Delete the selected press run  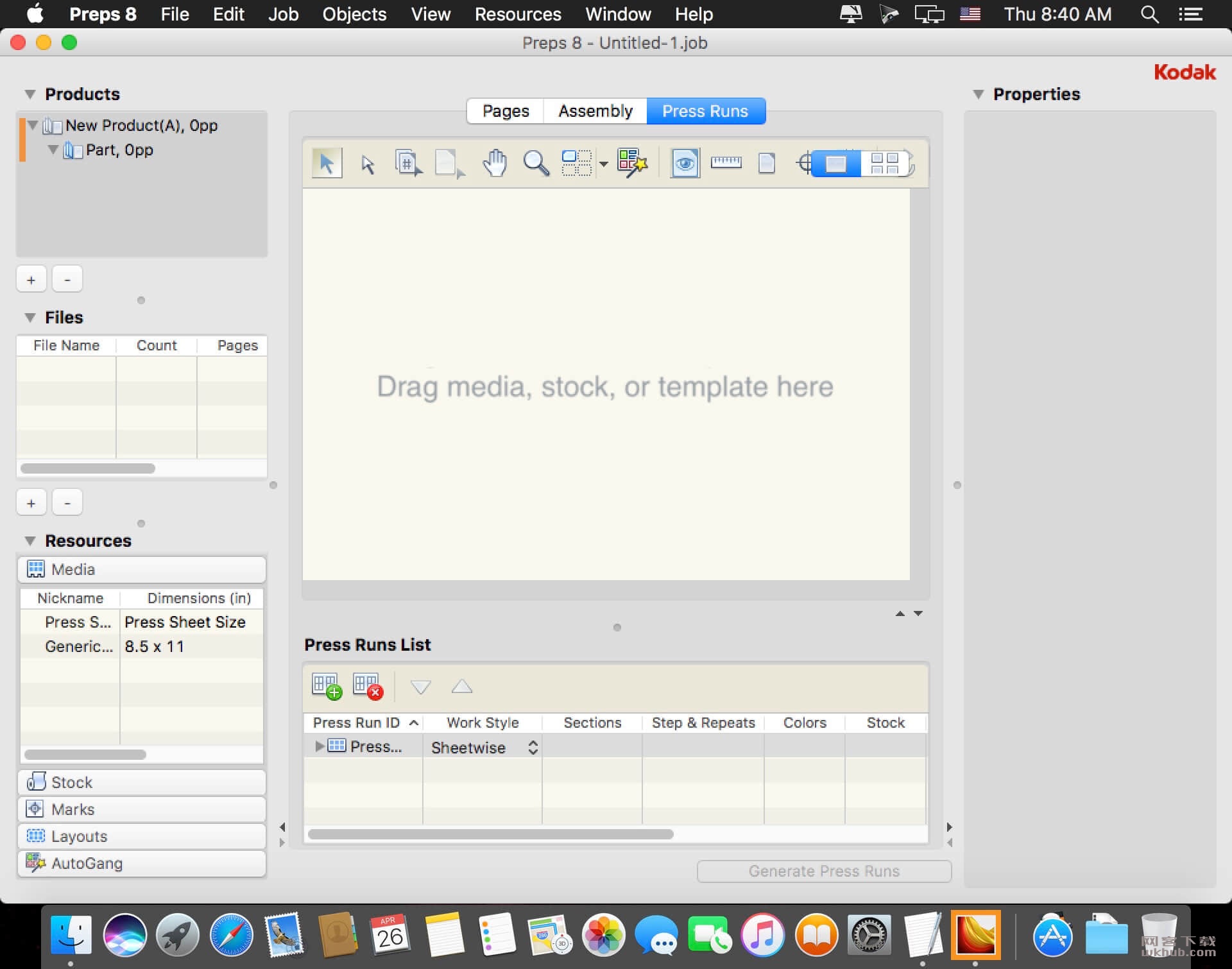[x=368, y=686]
